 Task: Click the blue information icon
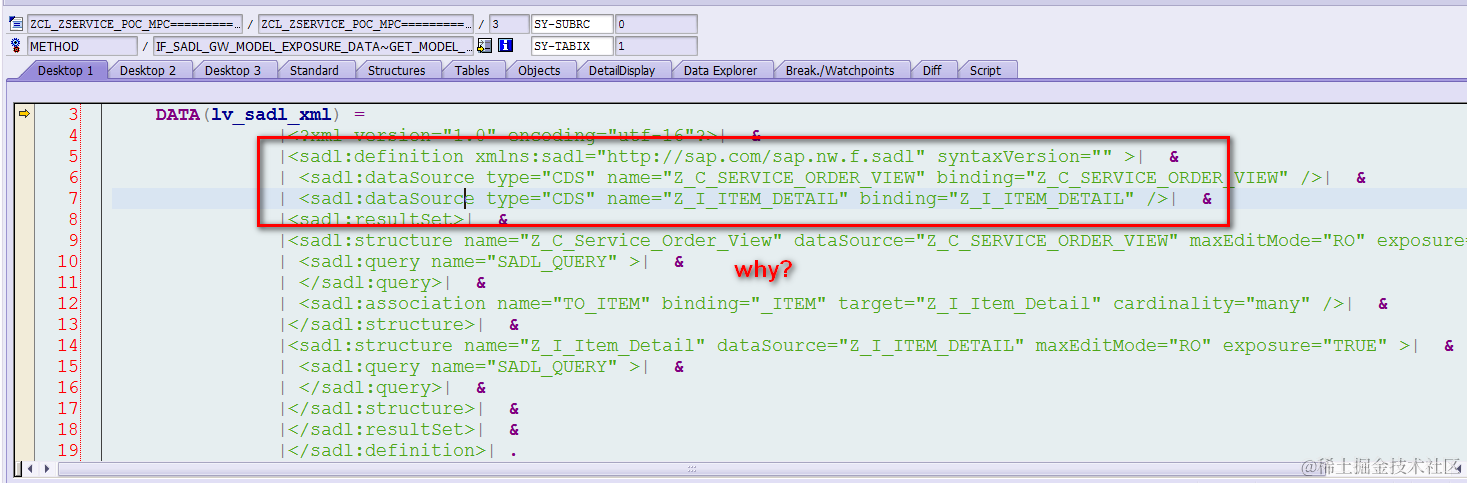[x=506, y=46]
